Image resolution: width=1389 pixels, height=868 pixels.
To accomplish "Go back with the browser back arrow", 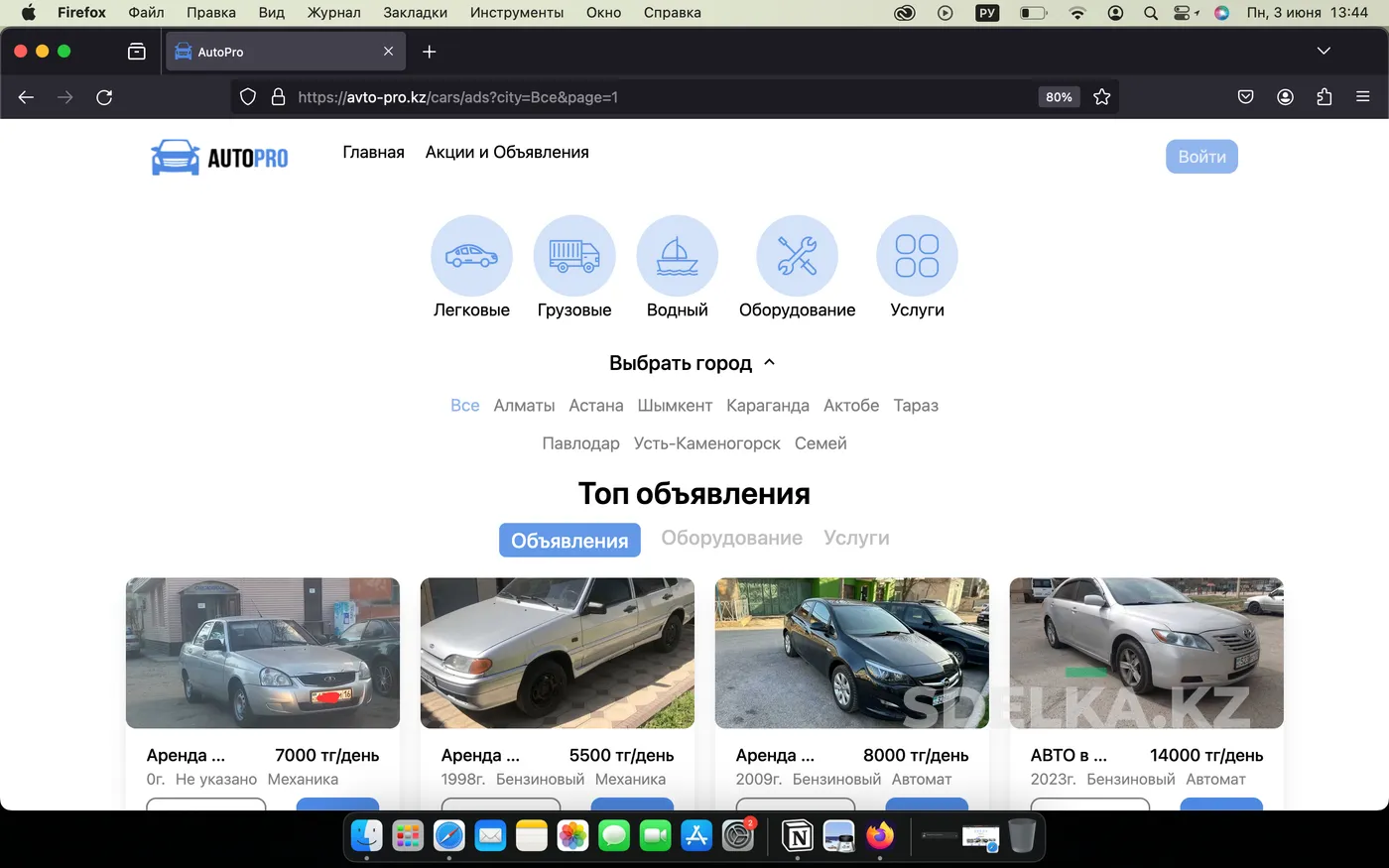I will click(x=27, y=97).
